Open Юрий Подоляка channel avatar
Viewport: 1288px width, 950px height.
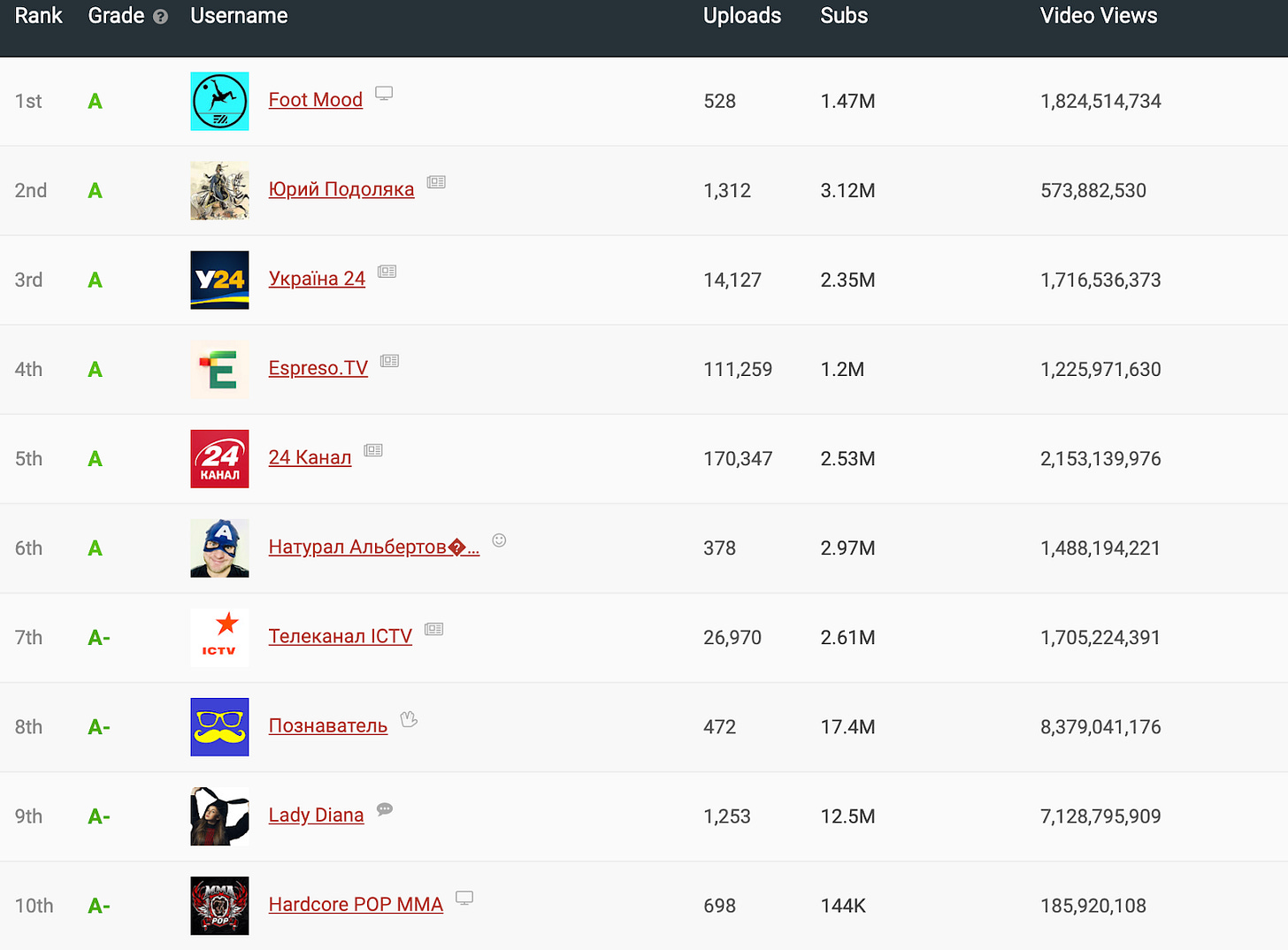(x=219, y=190)
